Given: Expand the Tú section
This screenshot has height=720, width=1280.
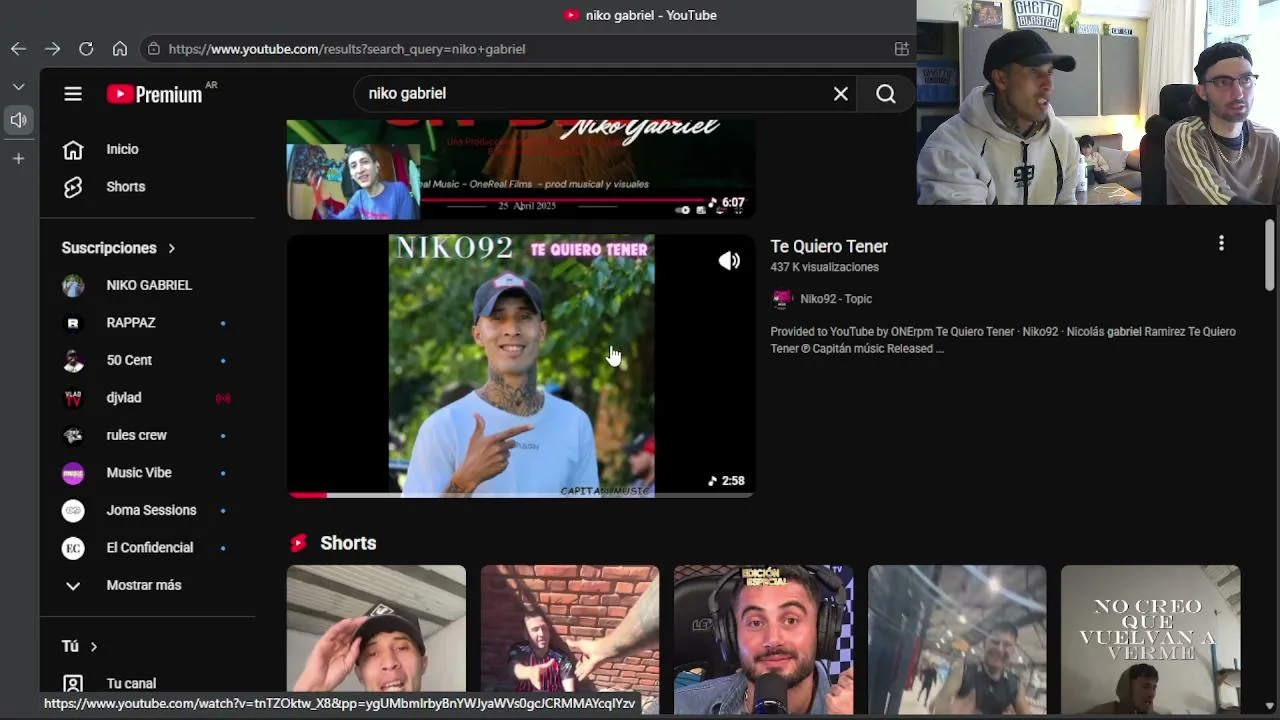Looking at the screenshot, I should click(x=80, y=646).
